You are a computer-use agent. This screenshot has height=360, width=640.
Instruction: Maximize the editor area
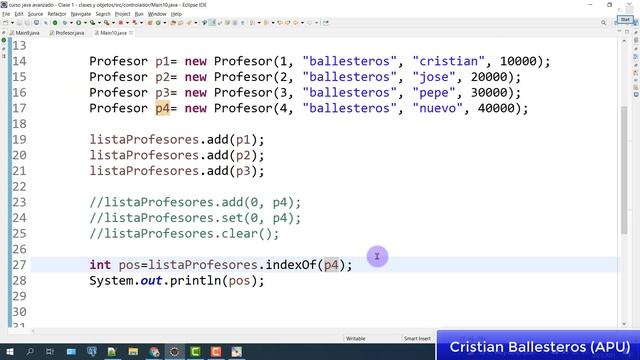pyautogui.click(x=627, y=32)
